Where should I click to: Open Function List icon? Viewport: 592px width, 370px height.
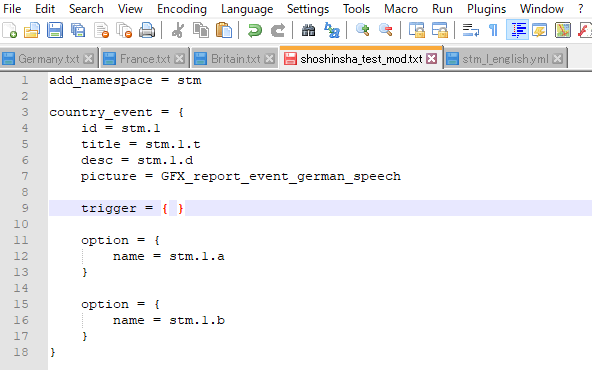click(584, 30)
